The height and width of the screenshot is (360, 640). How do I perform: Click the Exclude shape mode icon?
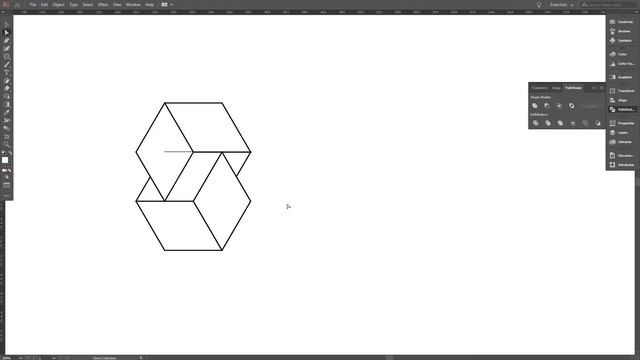coord(571,106)
